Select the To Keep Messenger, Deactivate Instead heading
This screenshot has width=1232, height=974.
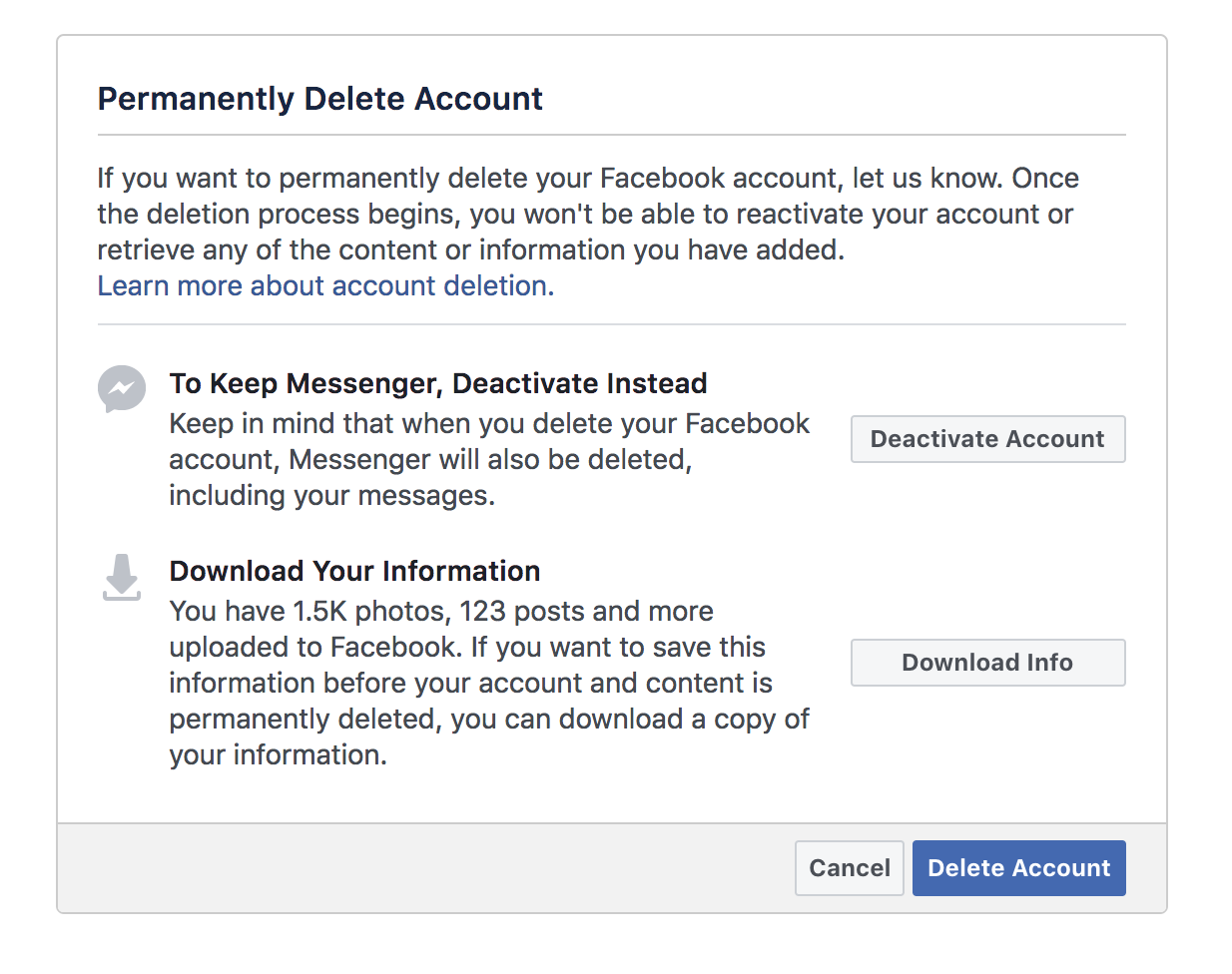tap(438, 383)
